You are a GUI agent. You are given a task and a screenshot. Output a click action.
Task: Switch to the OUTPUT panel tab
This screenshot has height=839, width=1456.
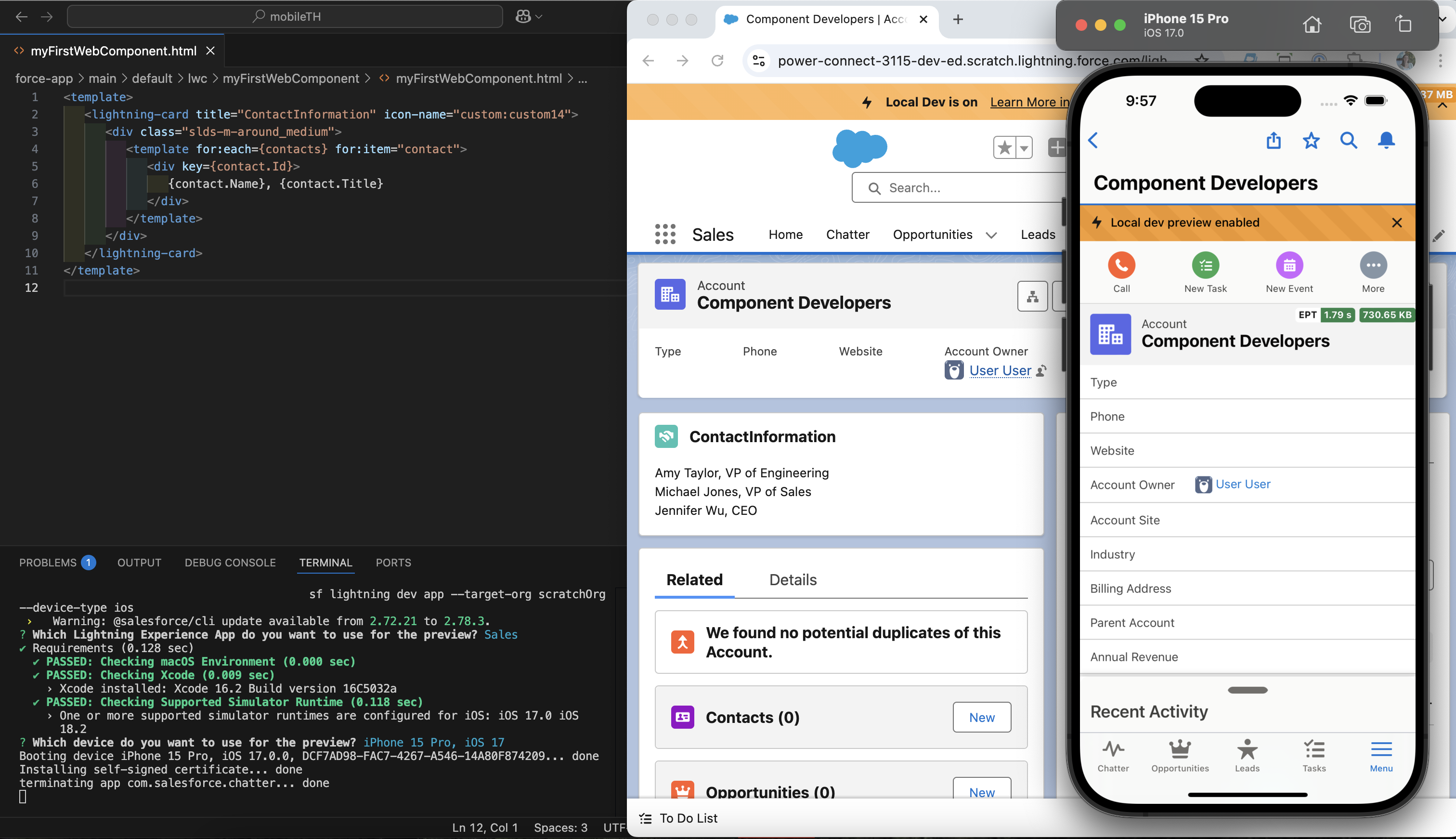pos(139,563)
